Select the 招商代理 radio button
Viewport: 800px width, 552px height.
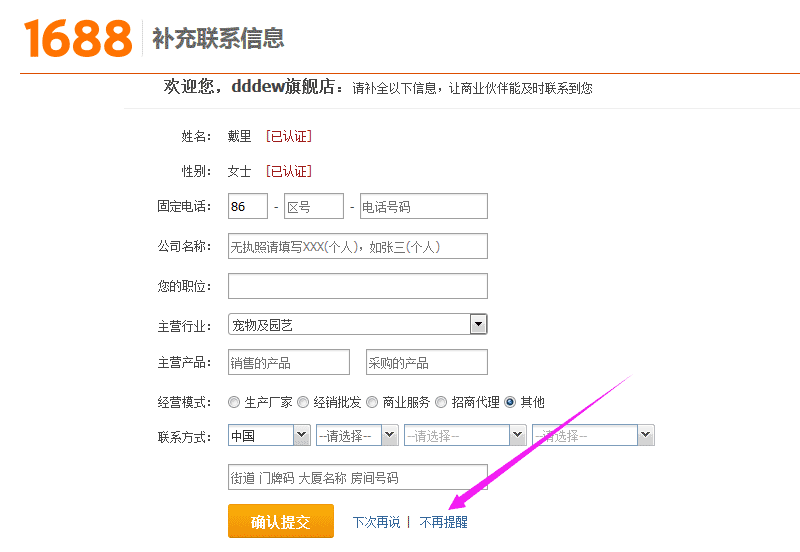pyautogui.click(x=441, y=403)
